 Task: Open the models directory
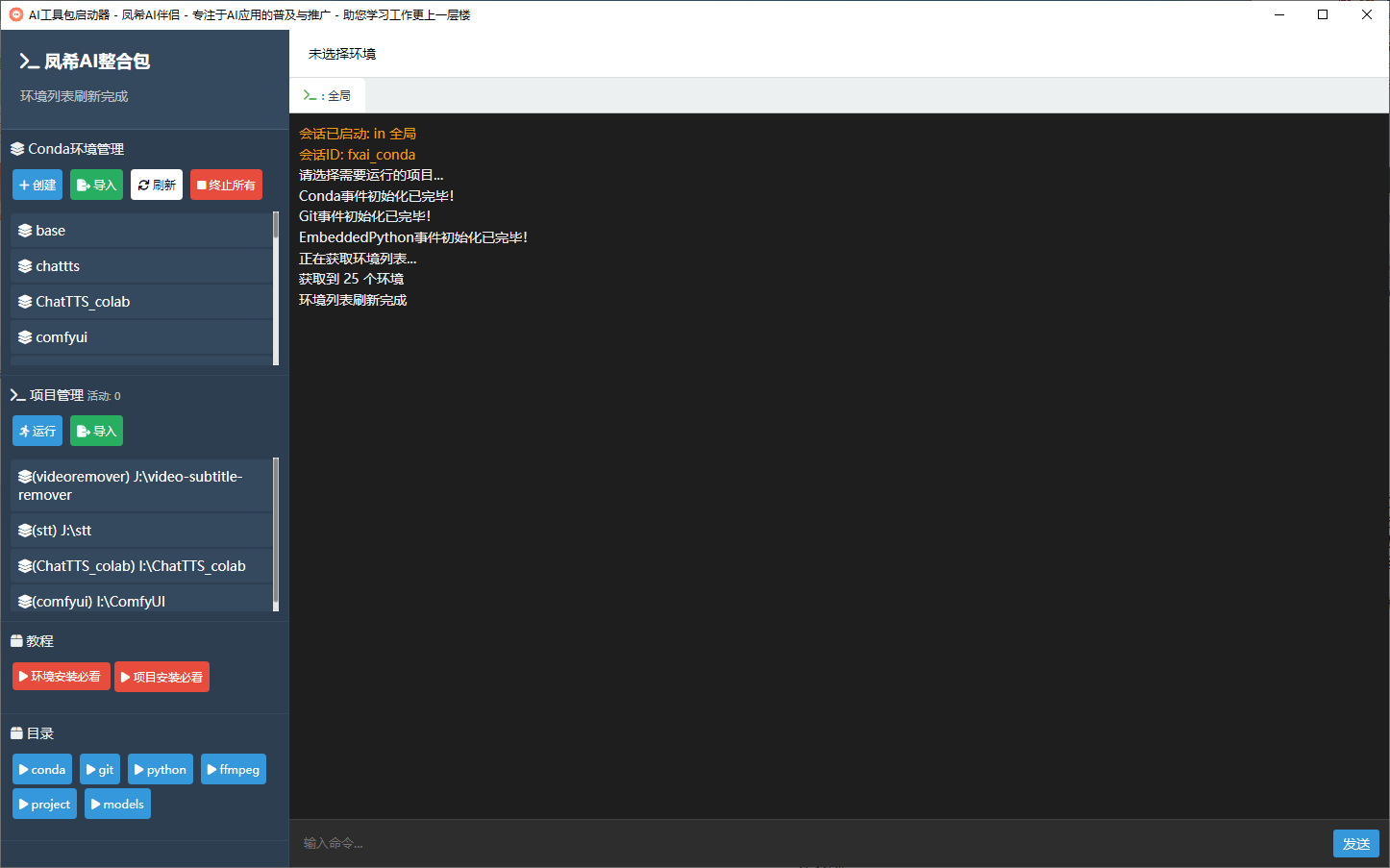point(117,804)
